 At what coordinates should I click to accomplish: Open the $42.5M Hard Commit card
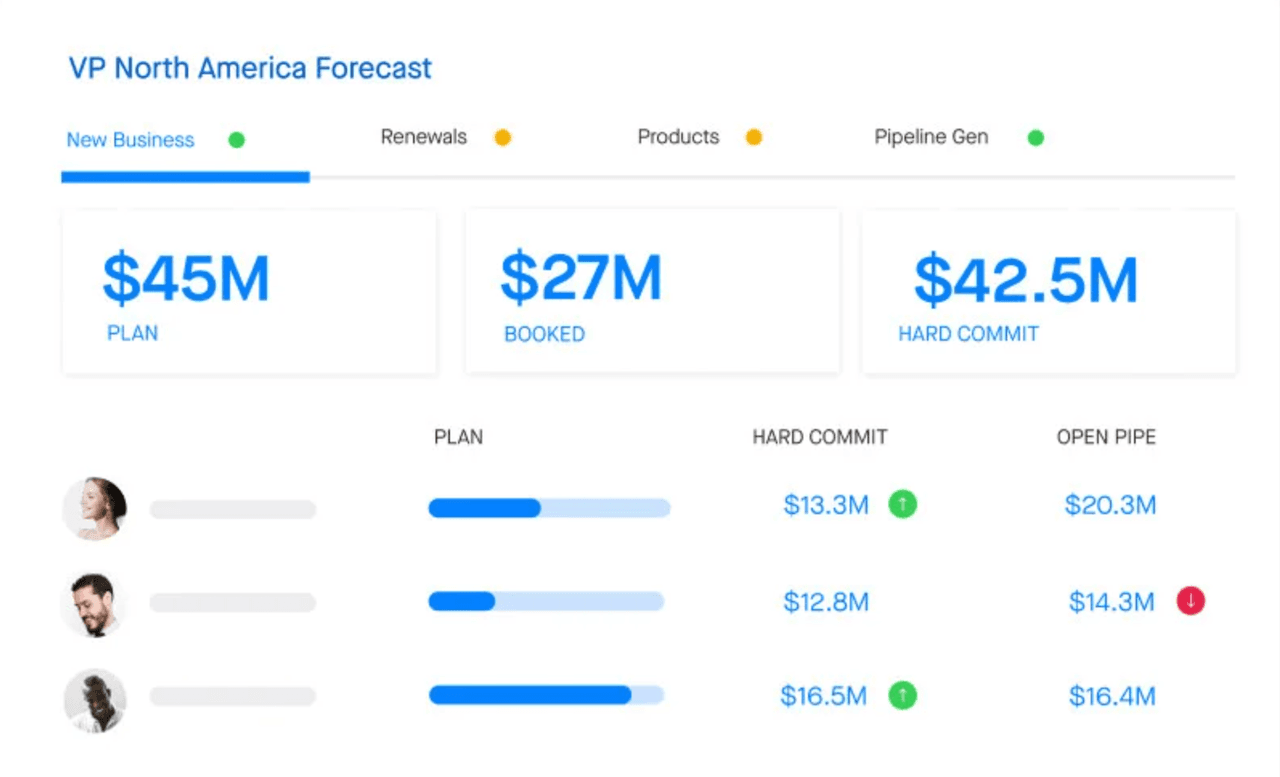[1048, 293]
